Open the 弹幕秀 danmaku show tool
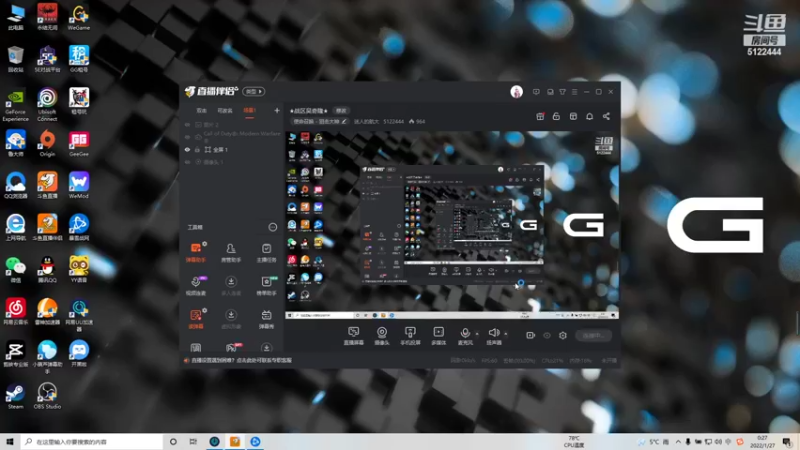Image resolution: width=800 pixels, height=450 pixels. [x=266, y=319]
